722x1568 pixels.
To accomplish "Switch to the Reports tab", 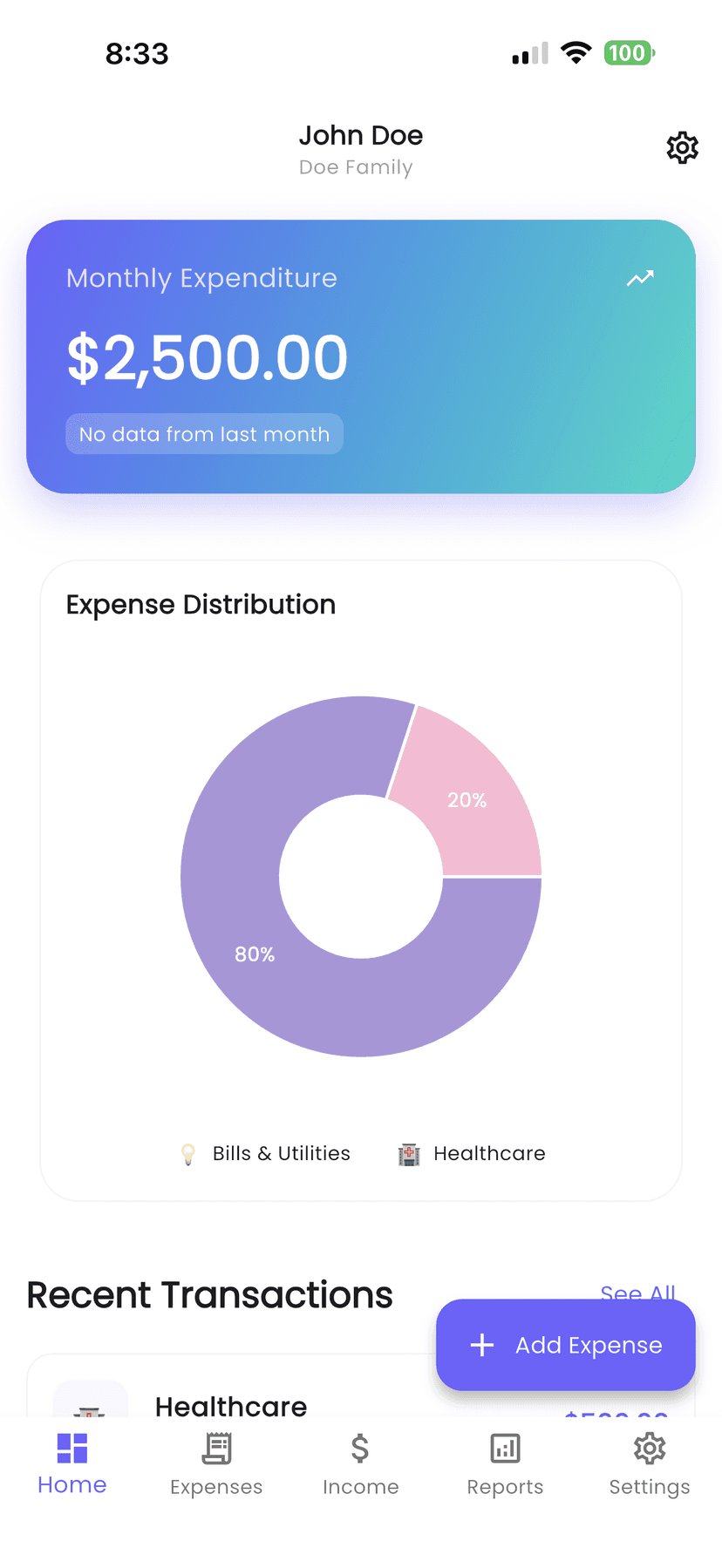I will 505,1464.
